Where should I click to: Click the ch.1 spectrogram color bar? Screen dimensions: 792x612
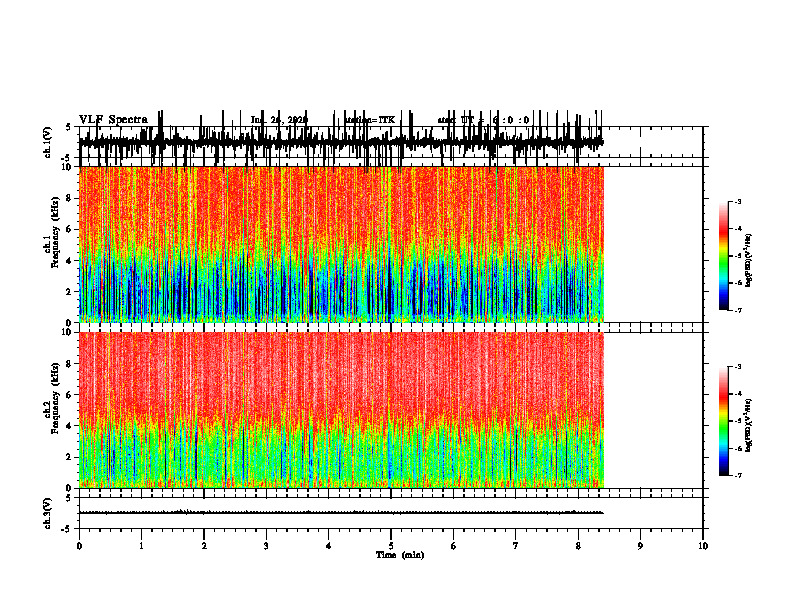(x=724, y=256)
